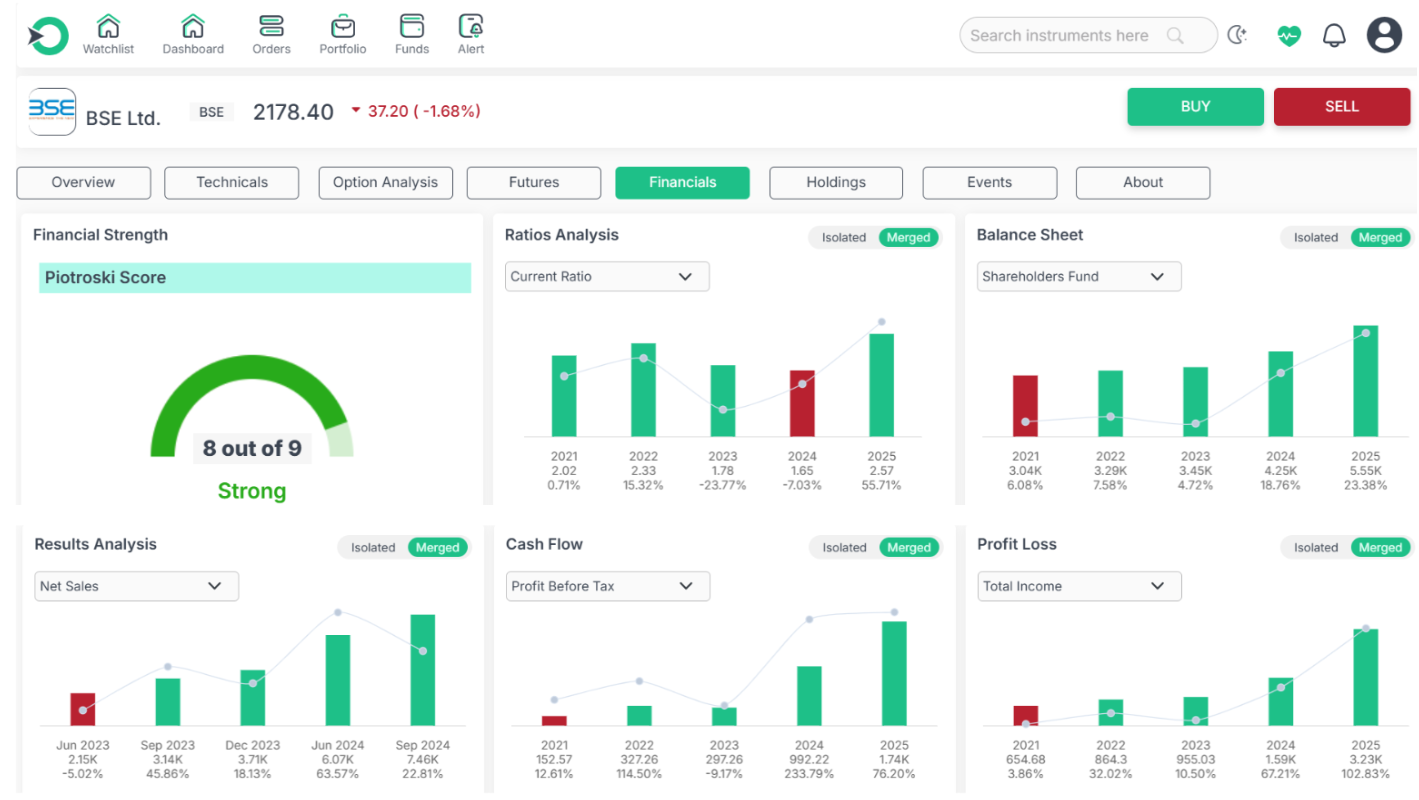The height and width of the screenshot is (800, 1419).
Task: Open Portfolio briefcase icon
Action: click(343, 26)
